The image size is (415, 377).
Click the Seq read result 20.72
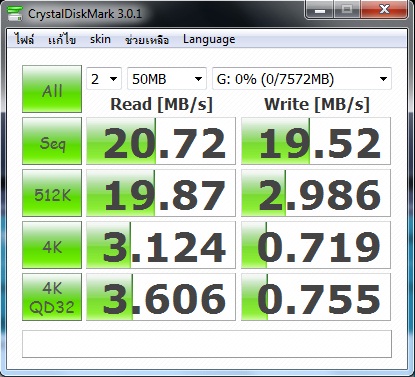pos(161,141)
